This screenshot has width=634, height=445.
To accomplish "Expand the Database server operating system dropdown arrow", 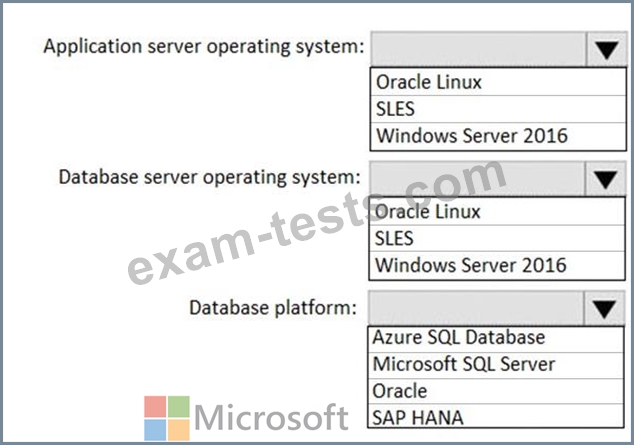I will (x=604, y=180).
